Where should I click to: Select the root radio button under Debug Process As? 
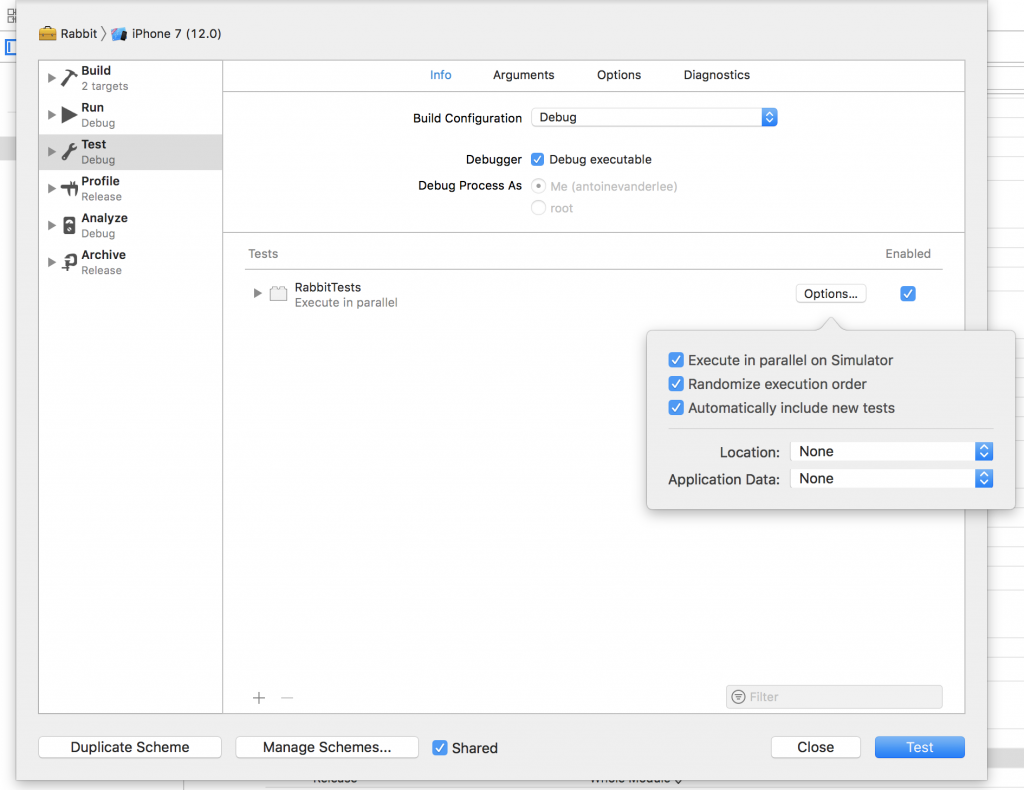click(538, 208)
